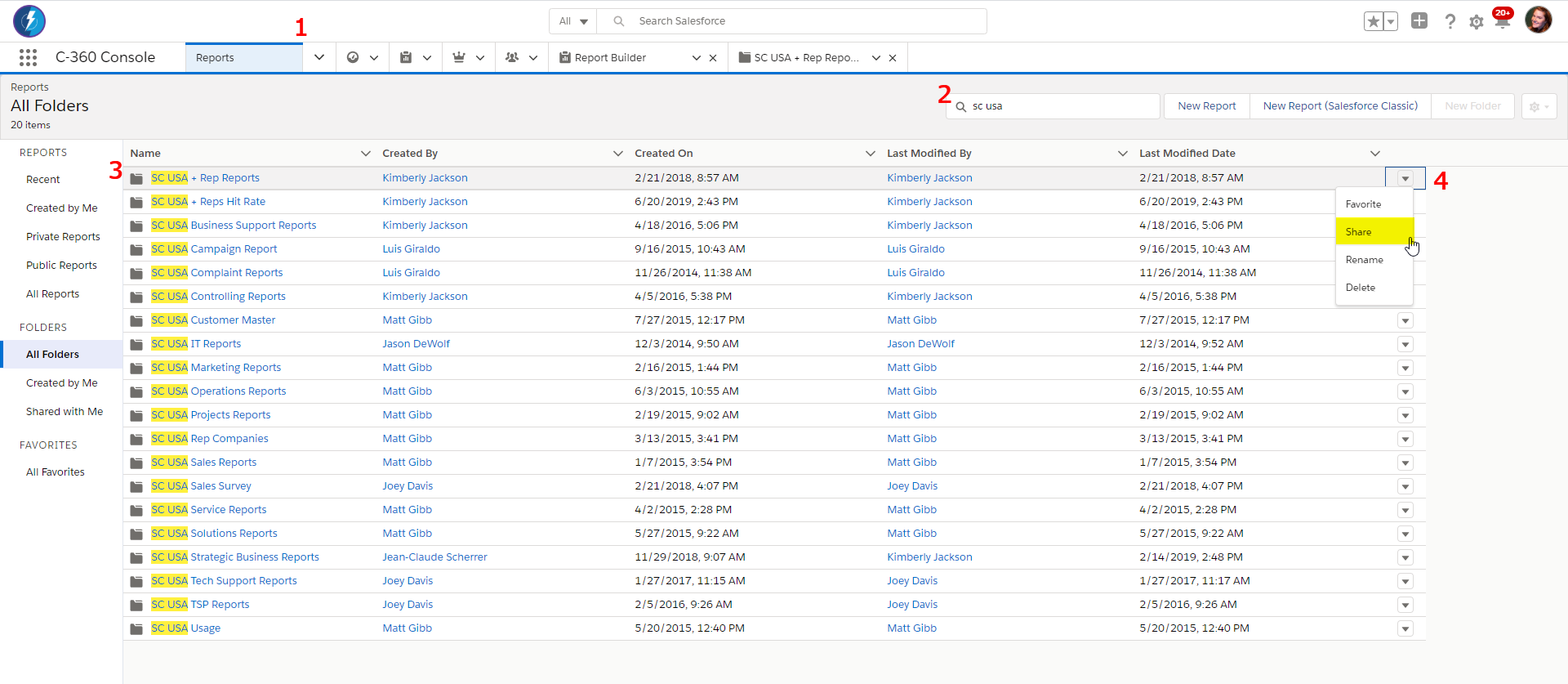The image size is (1568, 684).
Task: Choose Delete from the row menu
Action: pyautogui.click(x=1374, y=288)
